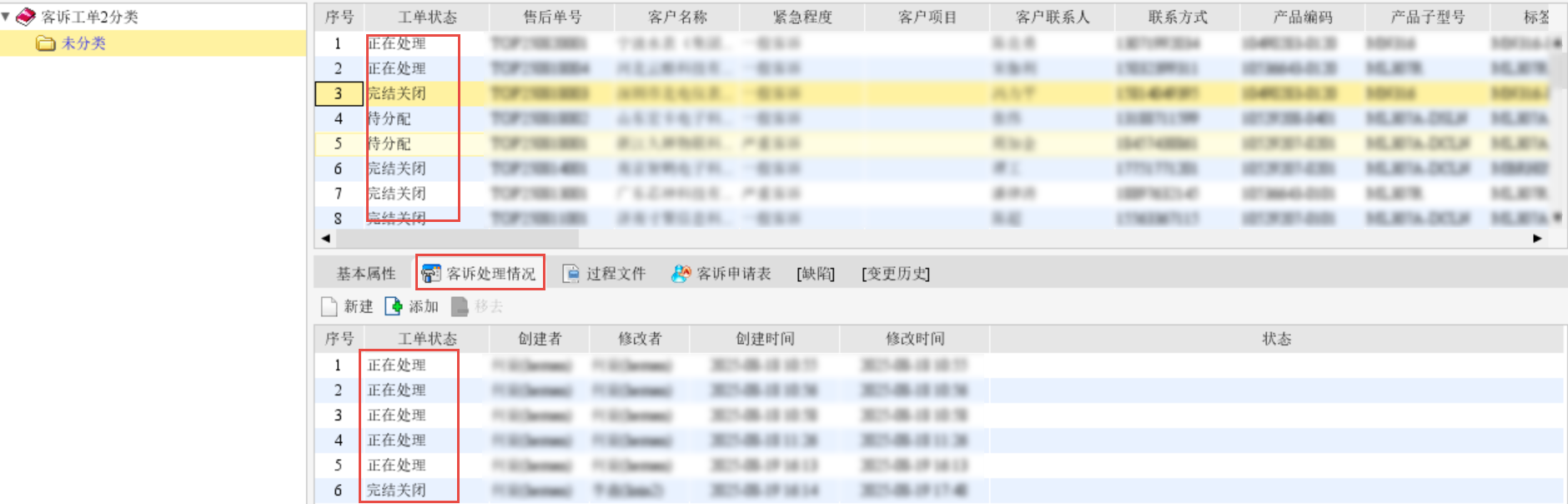Click the 创建时间 column header
The height and width of the screenshot is (504, 1568).
[765, 339]
